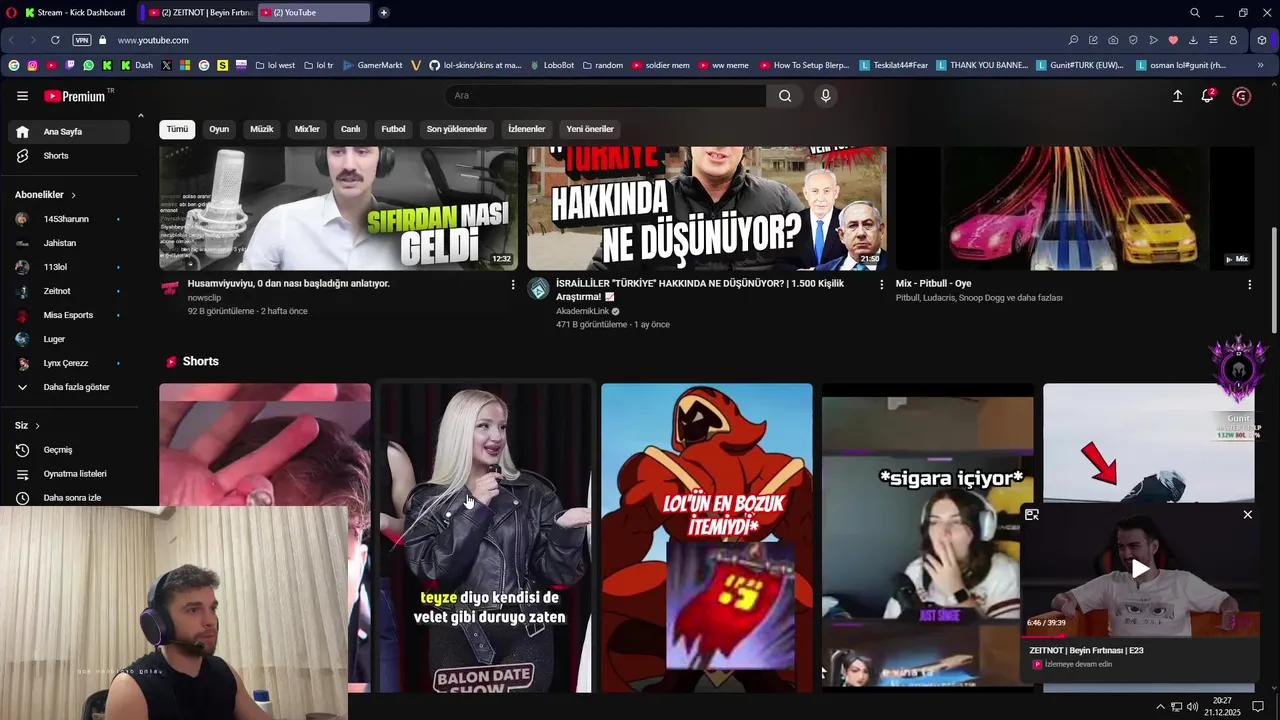
Task: Switch to ZEITNOT Beyin Fırtınası browser tab
Action: (200, 12)
